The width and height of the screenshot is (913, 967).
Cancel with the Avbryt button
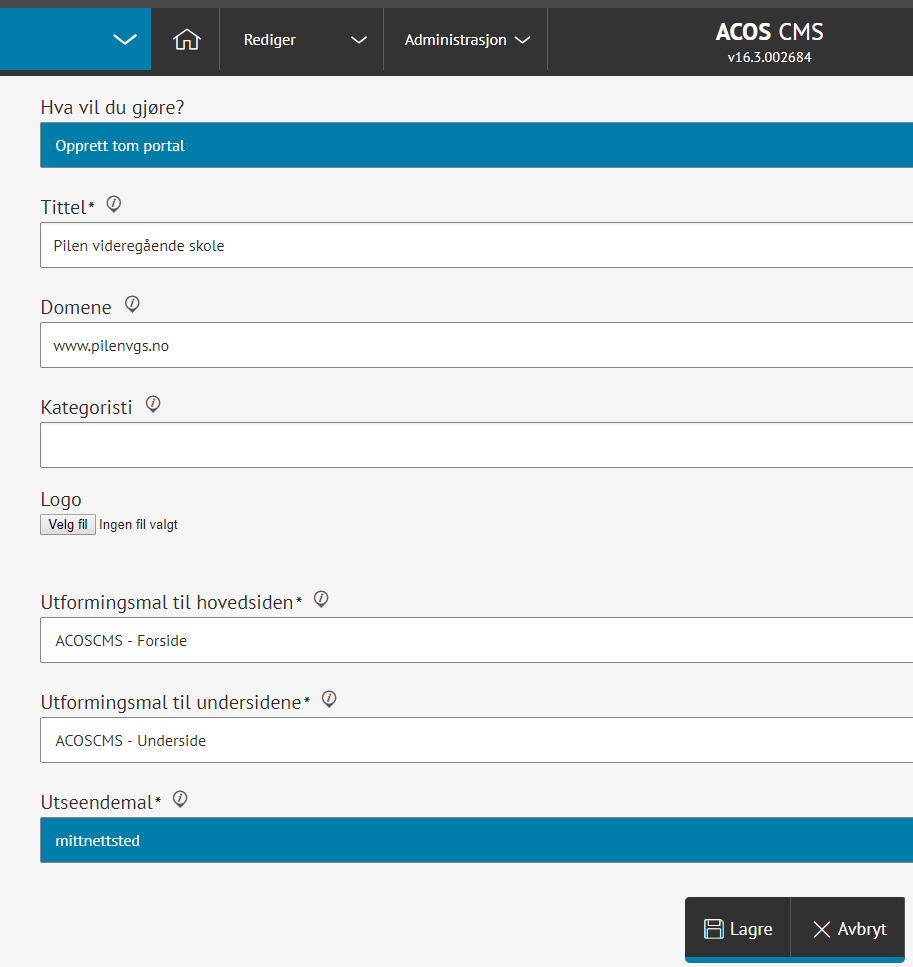coord(849,929)
